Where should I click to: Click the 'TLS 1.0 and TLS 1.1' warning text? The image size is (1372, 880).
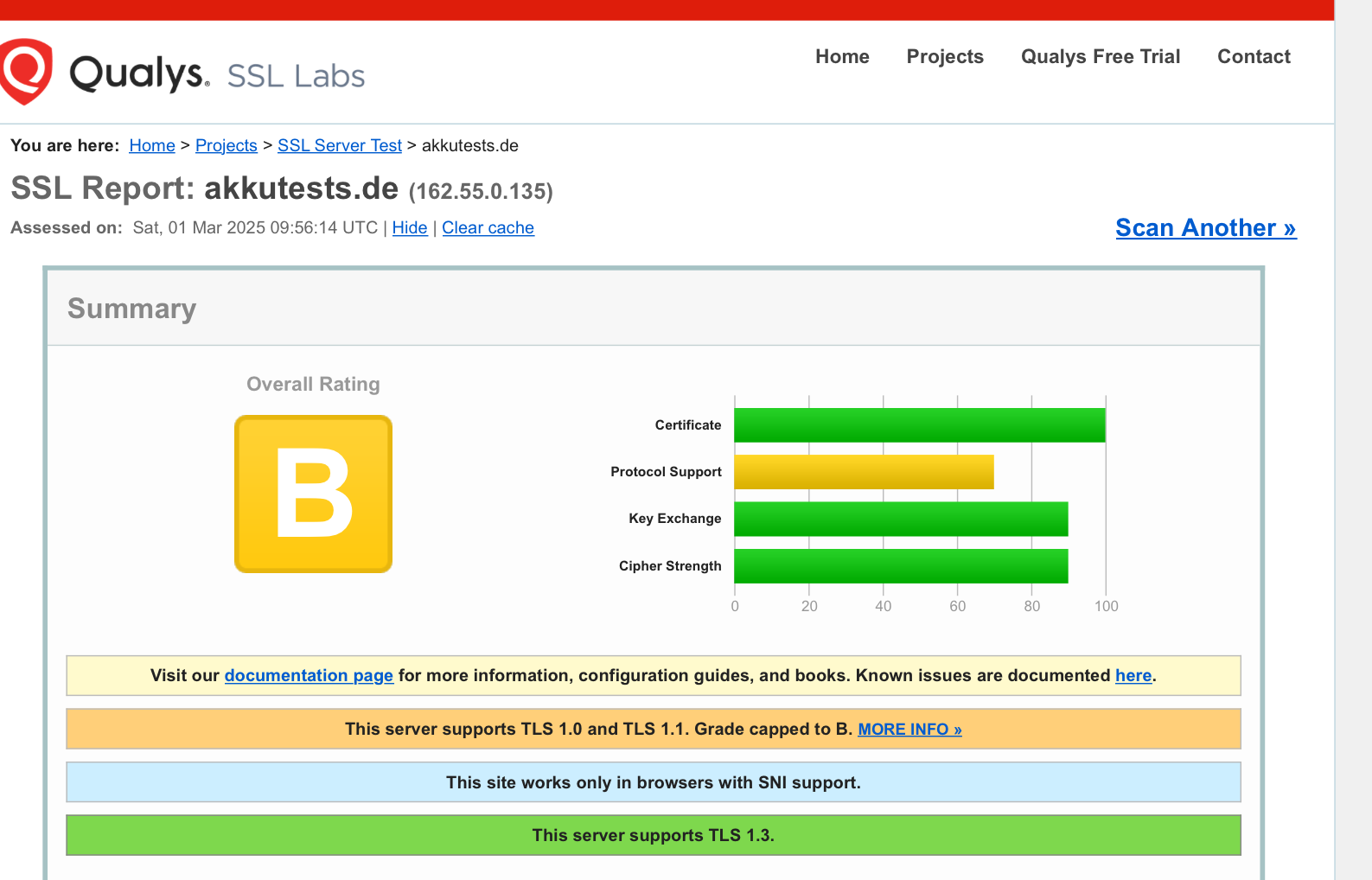[x=599, y=729]
